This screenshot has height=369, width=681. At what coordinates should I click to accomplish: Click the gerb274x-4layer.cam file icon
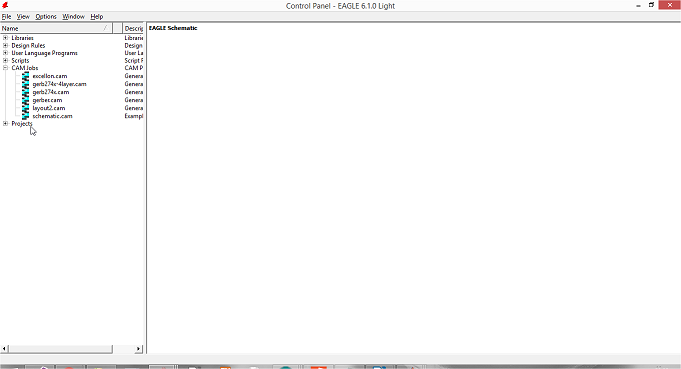click(26, 84)
